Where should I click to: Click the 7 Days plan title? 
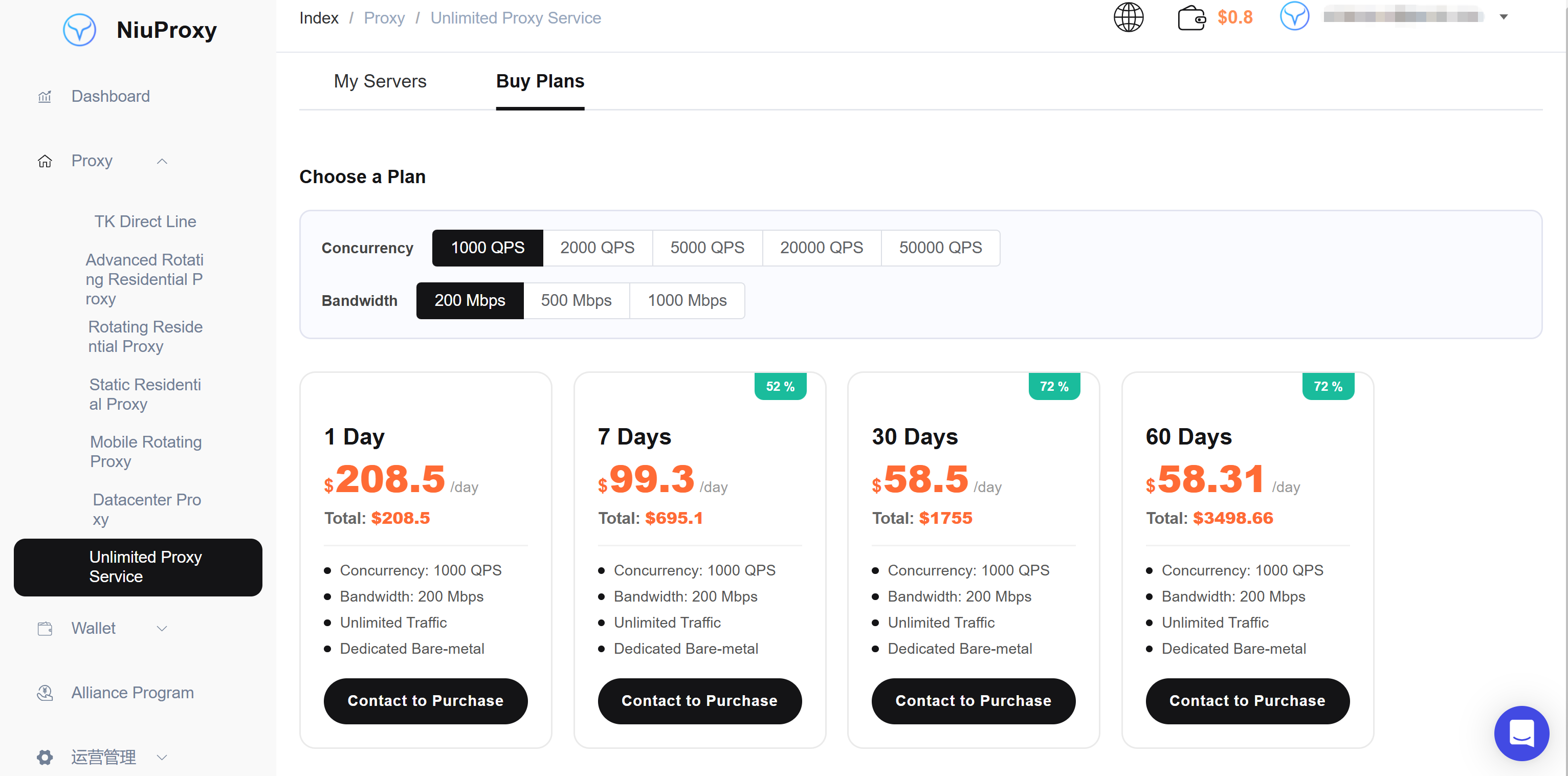tap(634, 436)
